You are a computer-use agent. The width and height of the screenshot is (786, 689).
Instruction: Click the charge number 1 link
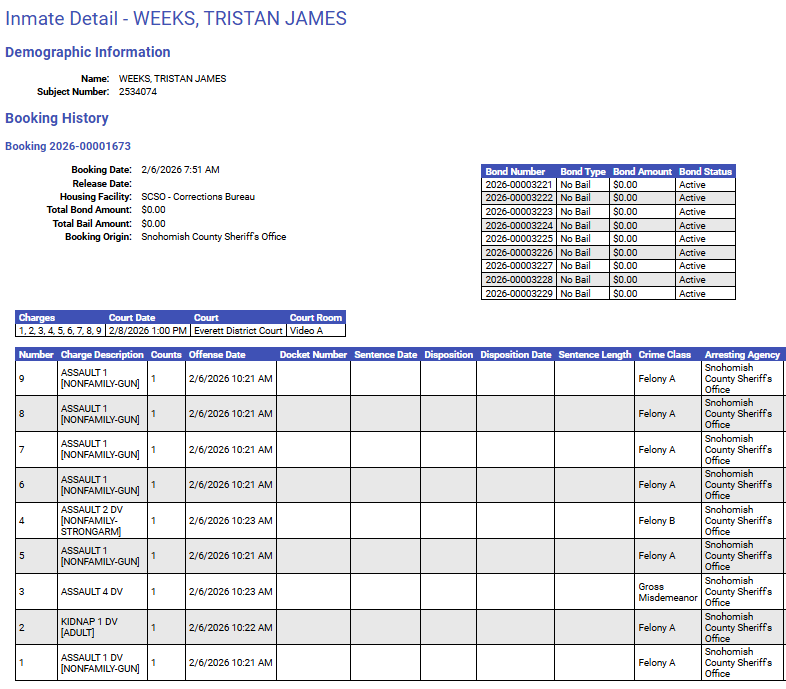(x=22, y=662)
